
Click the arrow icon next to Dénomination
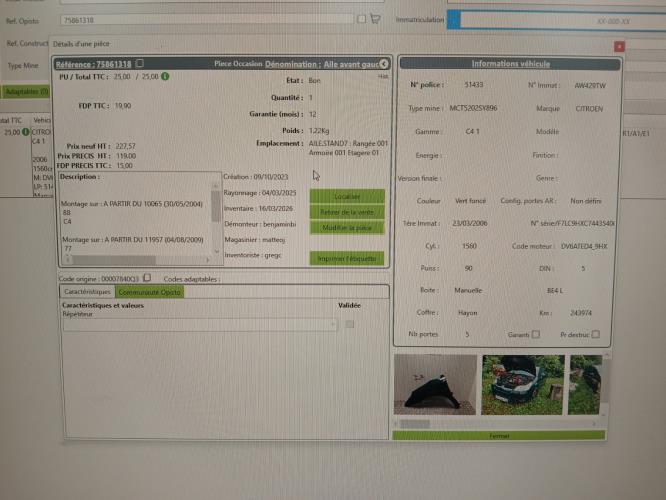[385, 64]
